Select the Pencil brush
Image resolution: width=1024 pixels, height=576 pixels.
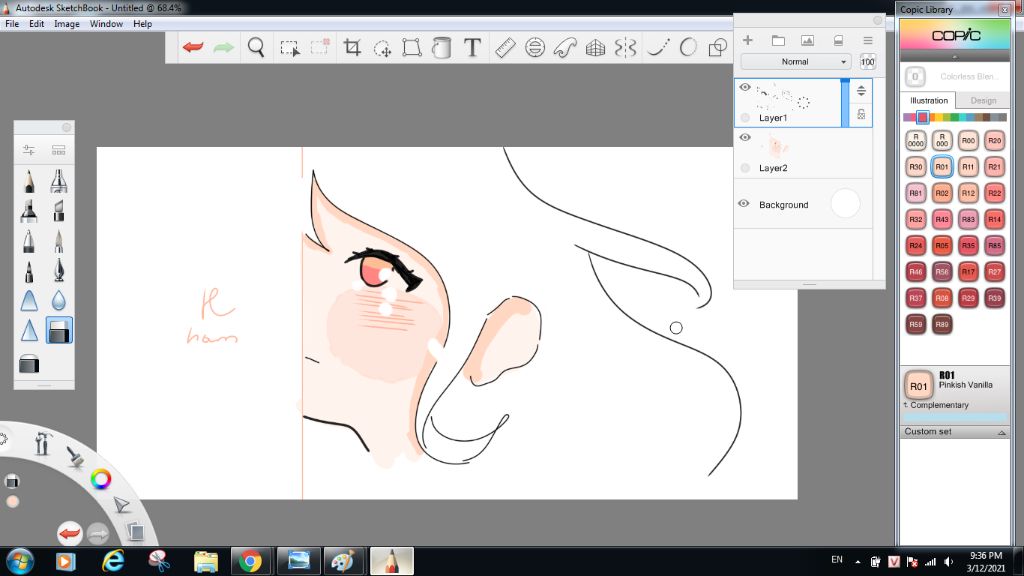[x=29, y=181]
